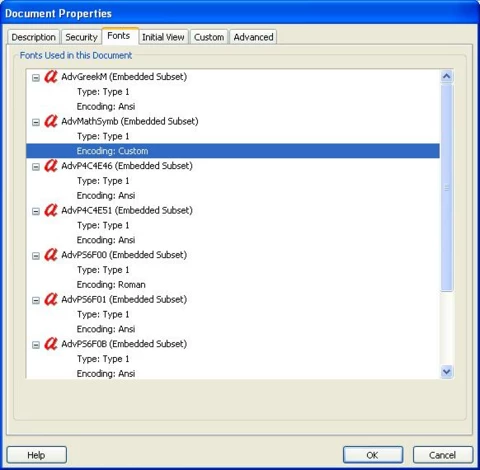Select 'Type: Type 1' under AdvMathSymb
480x470 pixels.
click(x=103, y=136)
